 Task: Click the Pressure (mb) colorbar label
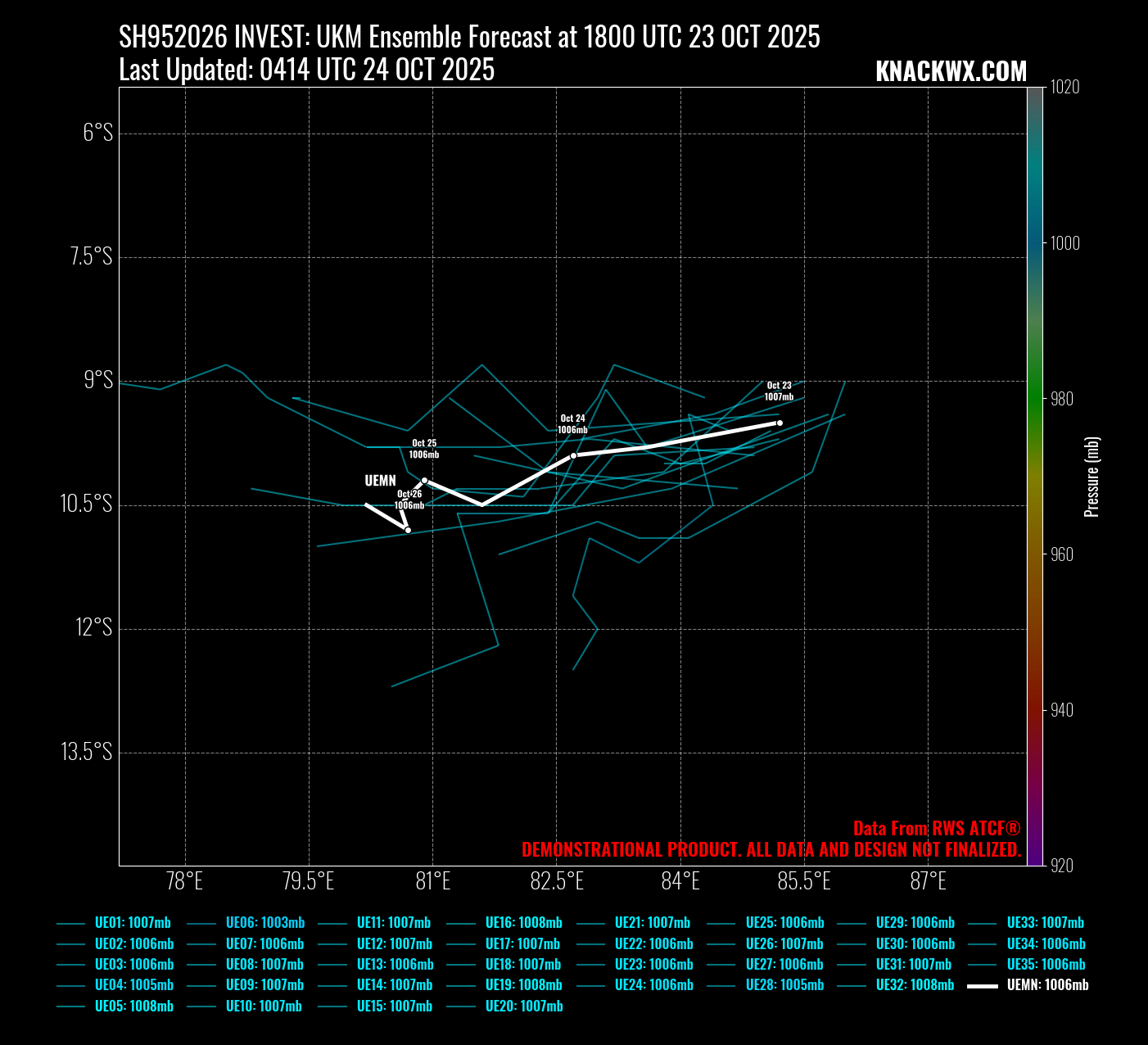(x=1092, y=477)
